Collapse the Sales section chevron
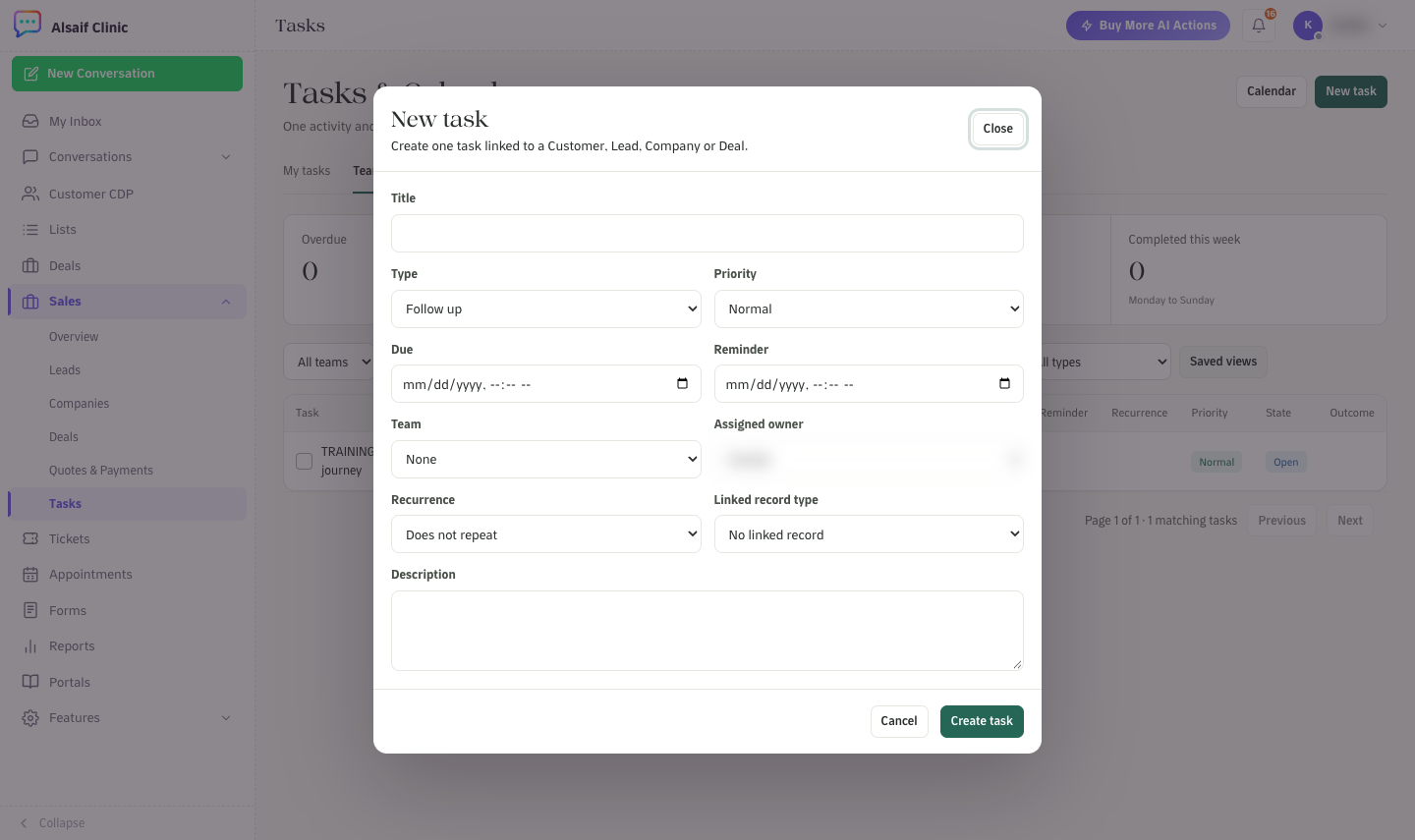The image size is (1415, 840). 226,302
